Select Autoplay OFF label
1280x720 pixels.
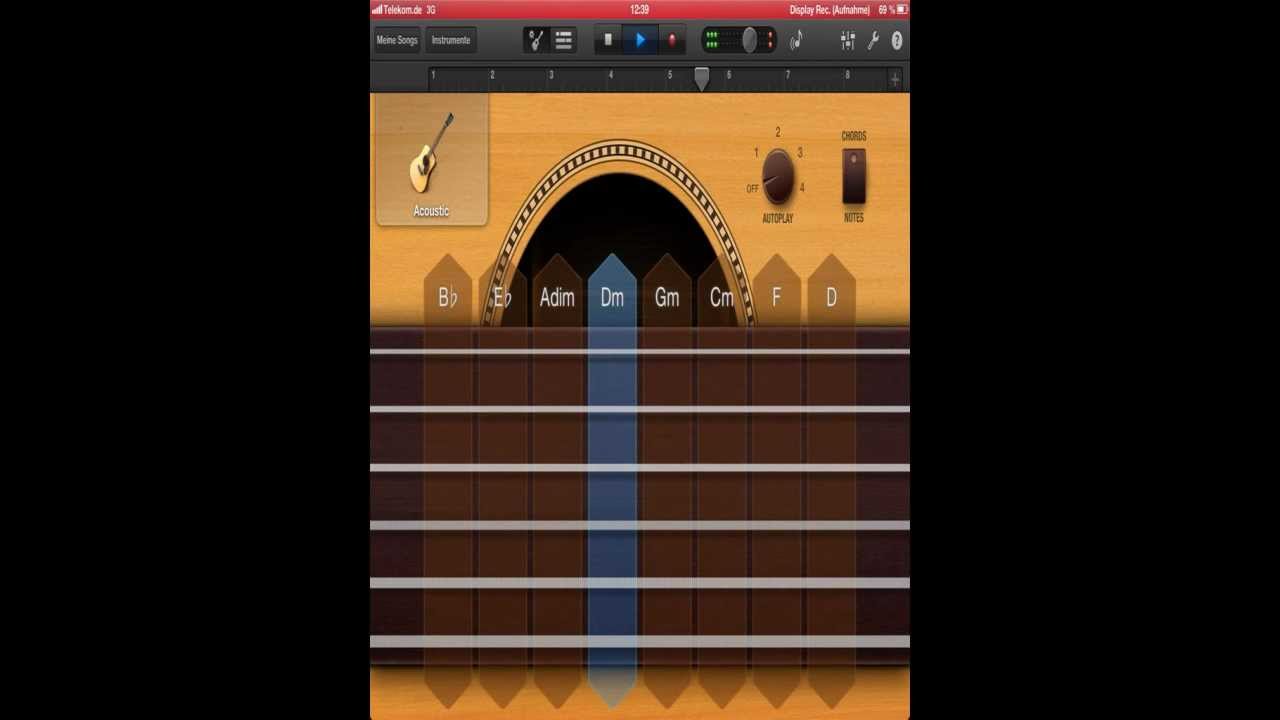pyautogui.click(x=752, y=188)
